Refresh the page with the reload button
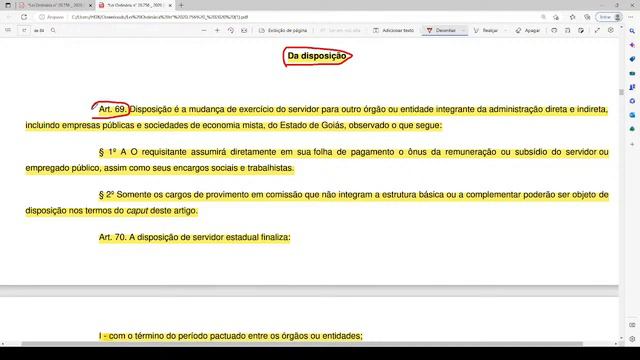The image size is (640, 360). (24, 17)
